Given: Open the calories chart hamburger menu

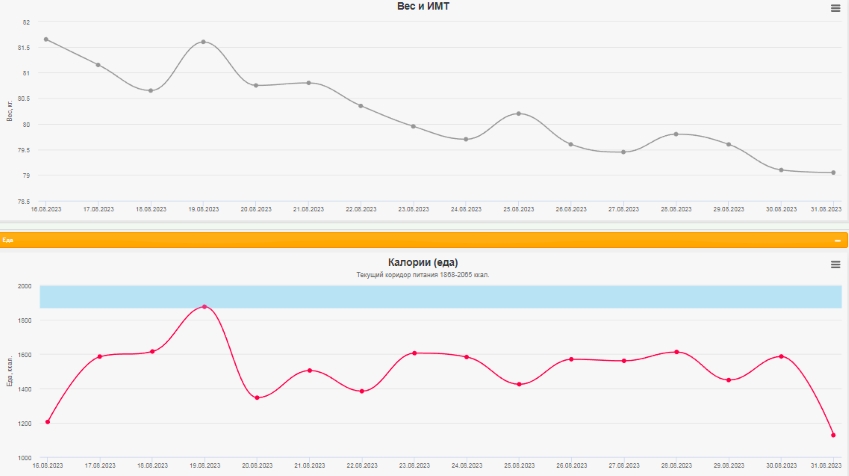Looking at the screenshot, I should click(835, 264).
